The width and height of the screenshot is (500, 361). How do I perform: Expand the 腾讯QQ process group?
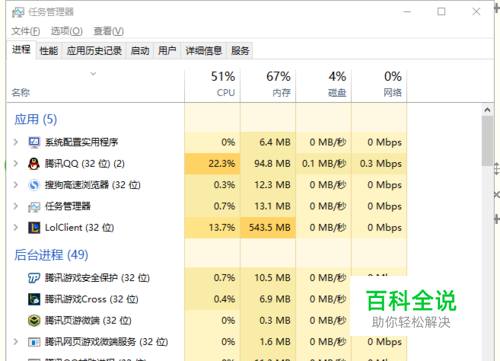click(15, 164)
